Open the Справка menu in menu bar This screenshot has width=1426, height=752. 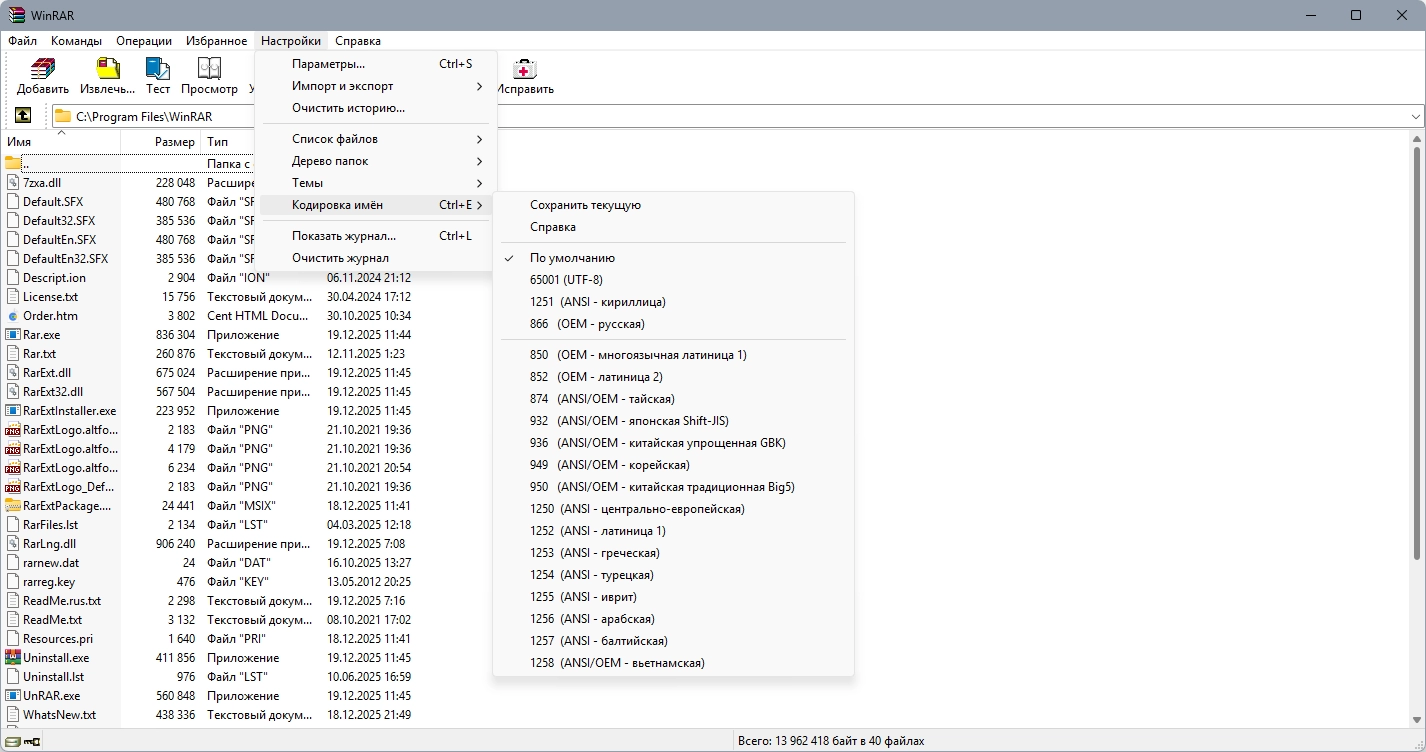358,41
